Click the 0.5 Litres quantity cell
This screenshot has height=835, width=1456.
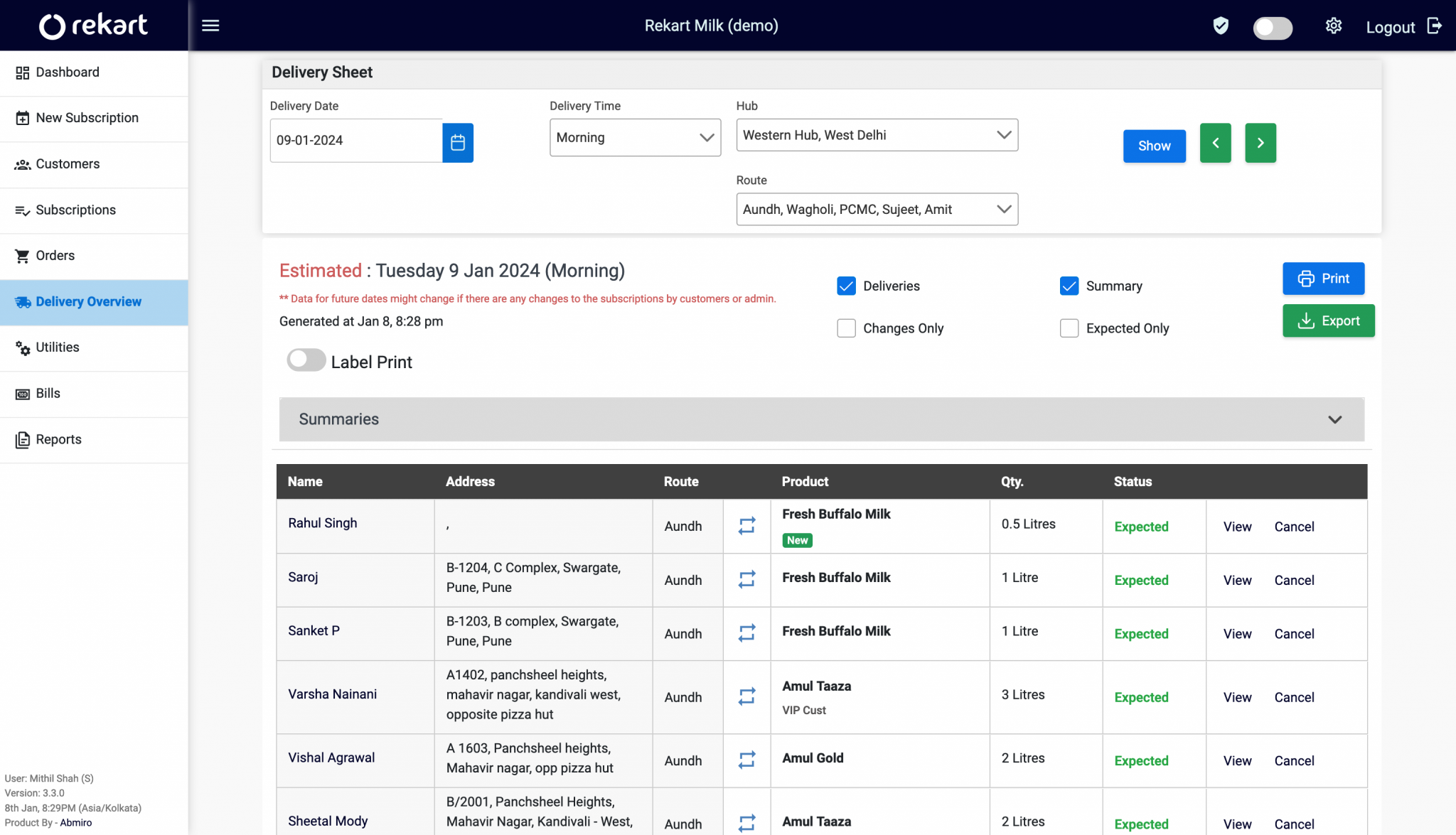click(1045, 526)
